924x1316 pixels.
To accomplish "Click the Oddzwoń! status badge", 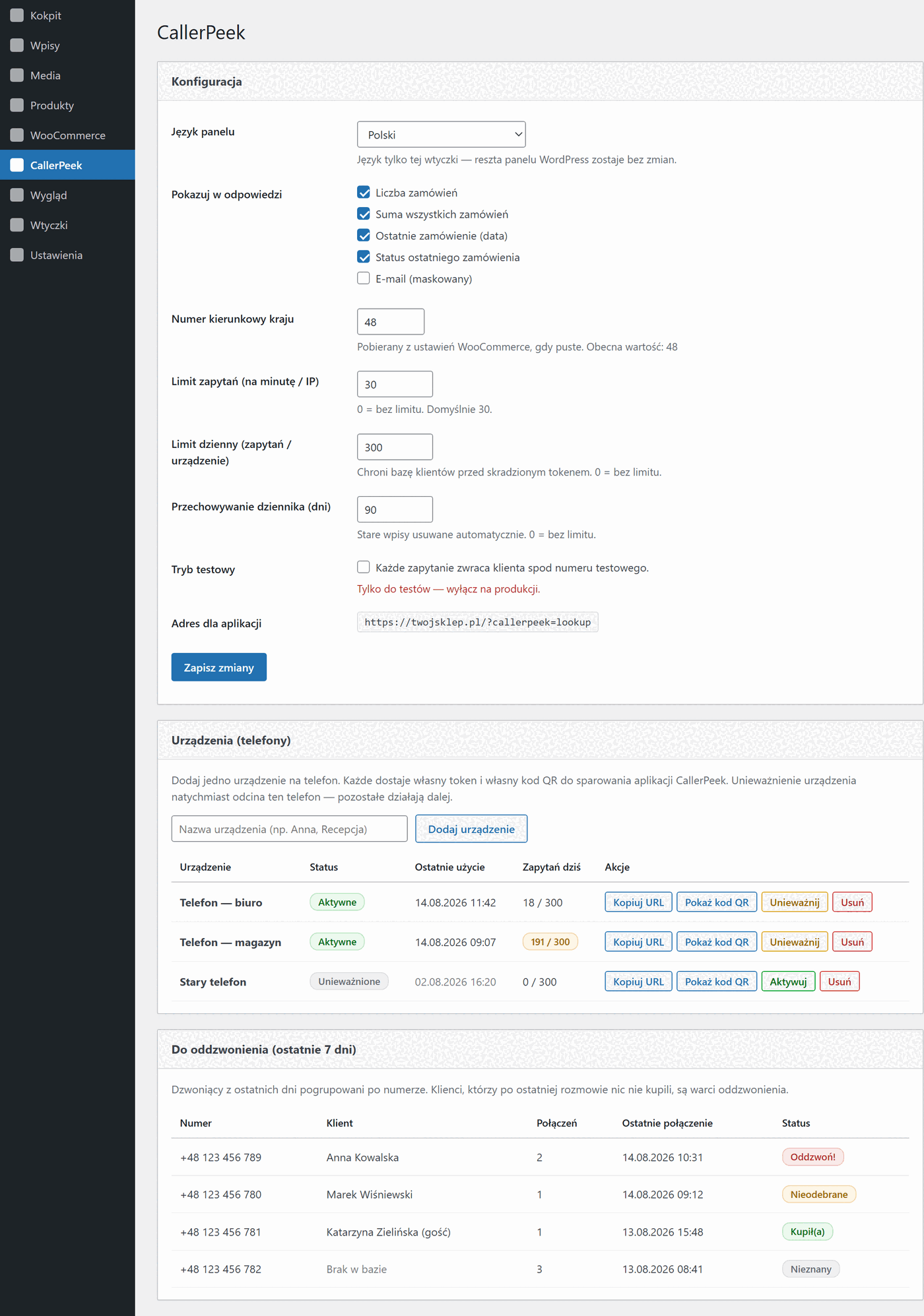I will [813, 1157].
